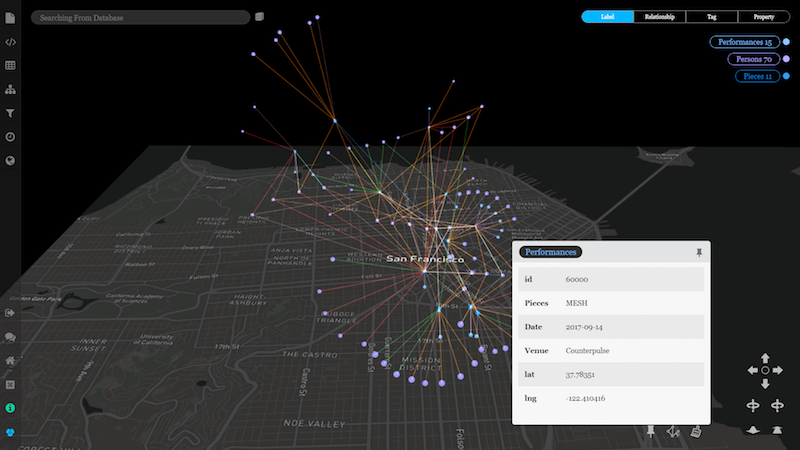800x450 pixels.
Task: Tilt view with the right tilt icon
Action: point(777,430)
